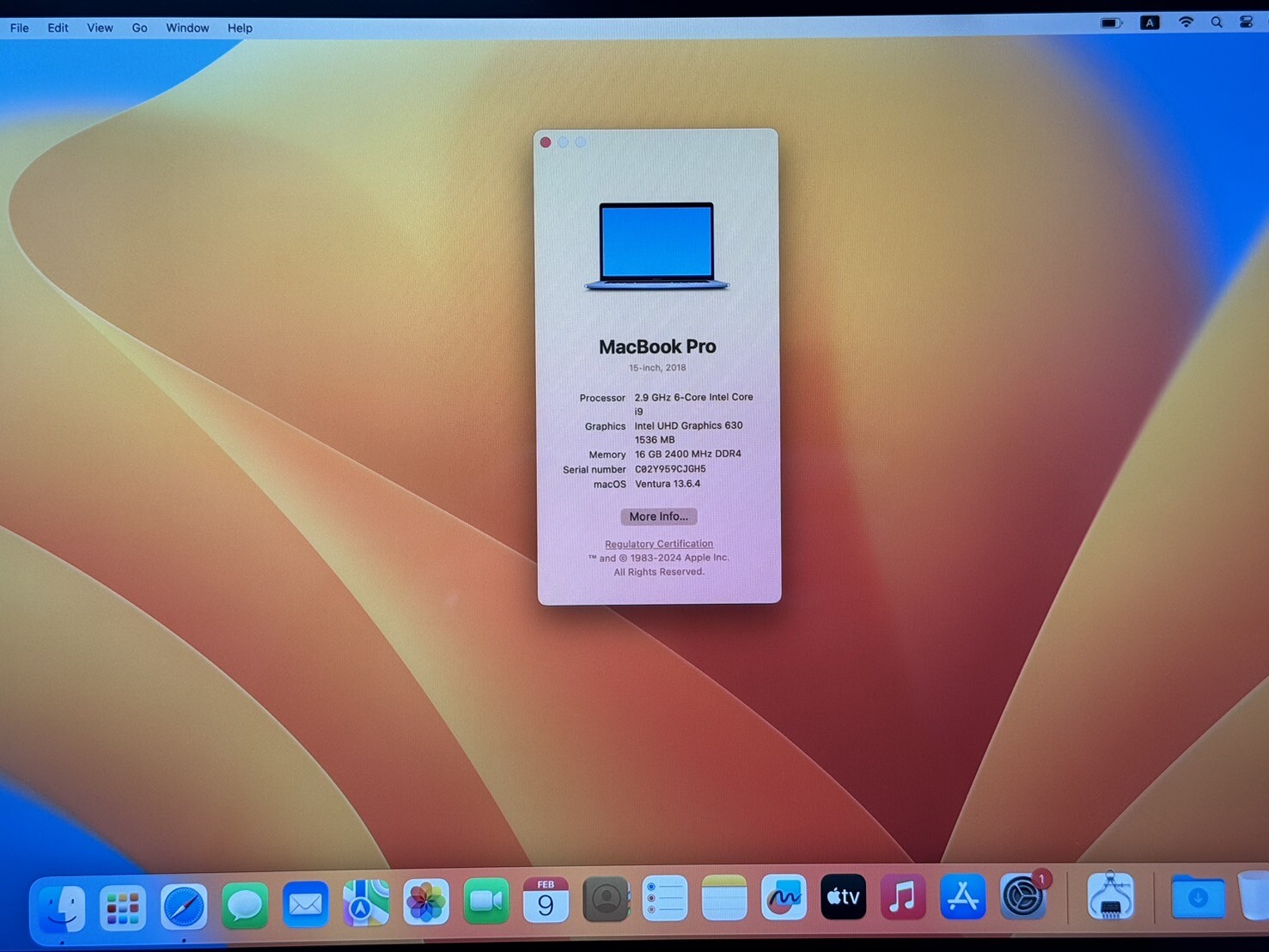
Task: Start FaceTime from the Dock
Action: (x=486, y=900)
